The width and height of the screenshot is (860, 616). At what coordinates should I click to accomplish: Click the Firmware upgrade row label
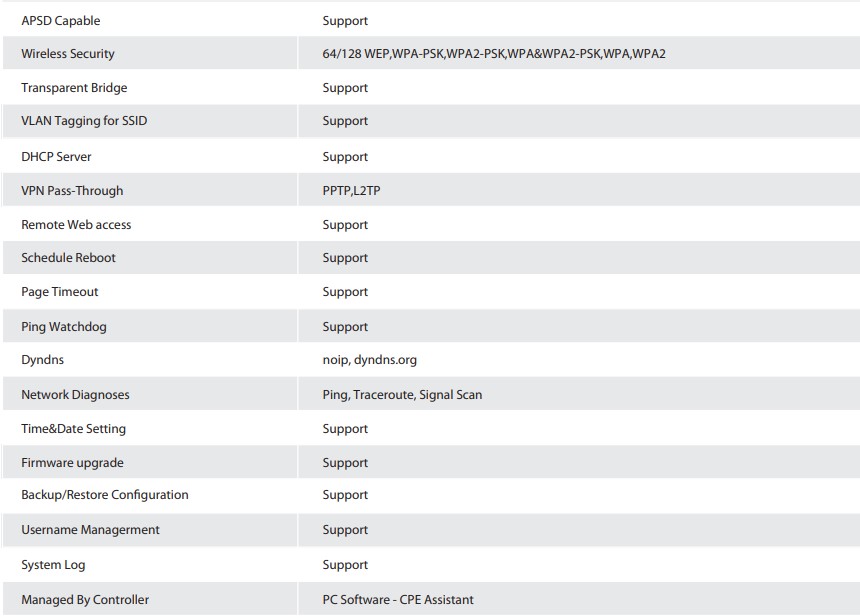[72, 463]
